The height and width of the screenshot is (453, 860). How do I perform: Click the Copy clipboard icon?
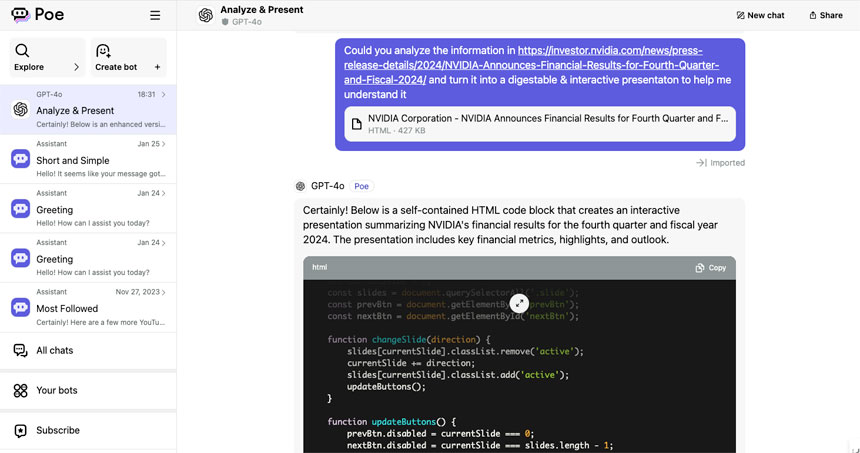tap(700, 268)
